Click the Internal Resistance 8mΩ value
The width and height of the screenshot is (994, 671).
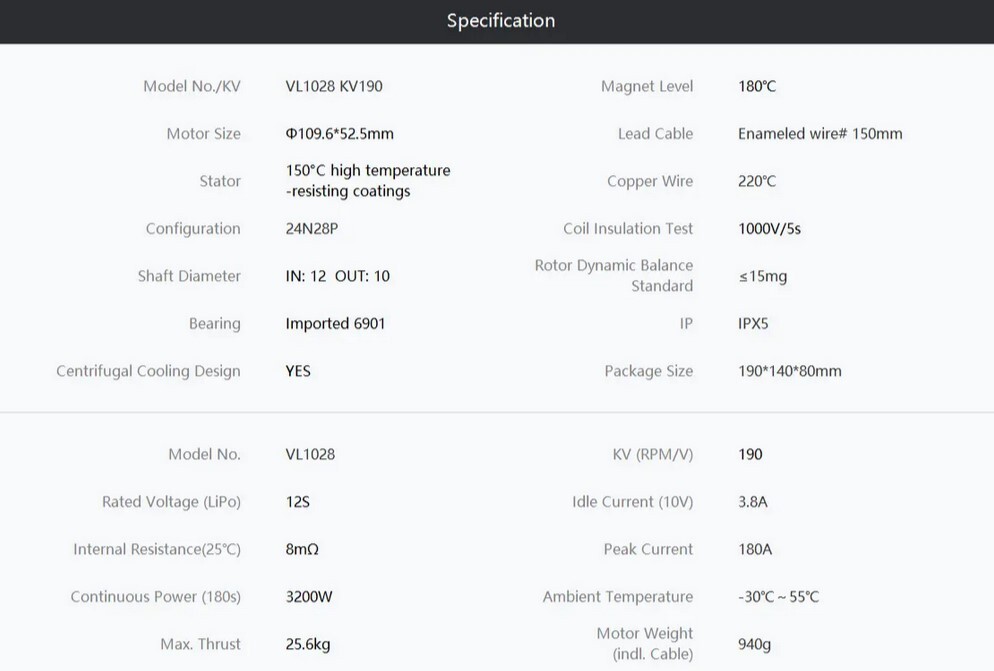pos(302,549)
